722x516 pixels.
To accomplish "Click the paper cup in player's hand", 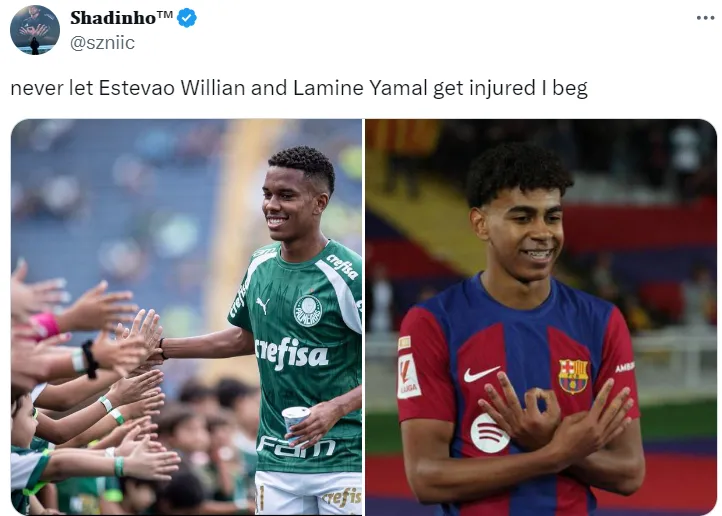I will pyautogui.click(x=295, y=421).
